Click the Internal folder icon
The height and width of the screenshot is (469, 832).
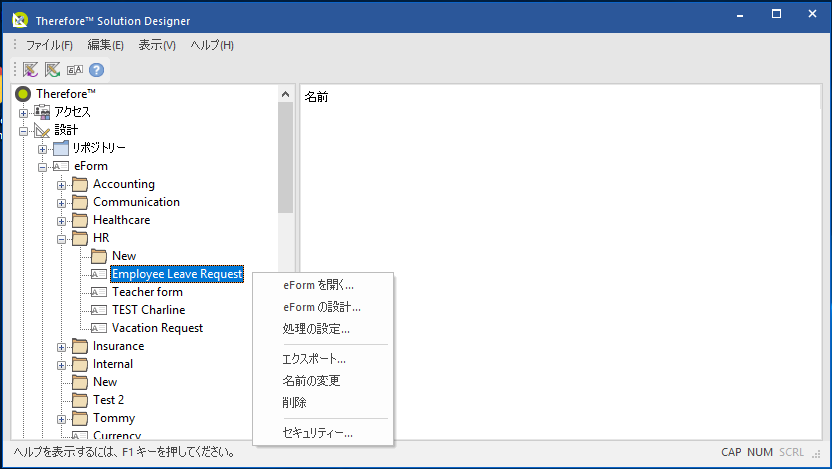tap(80, 364)
